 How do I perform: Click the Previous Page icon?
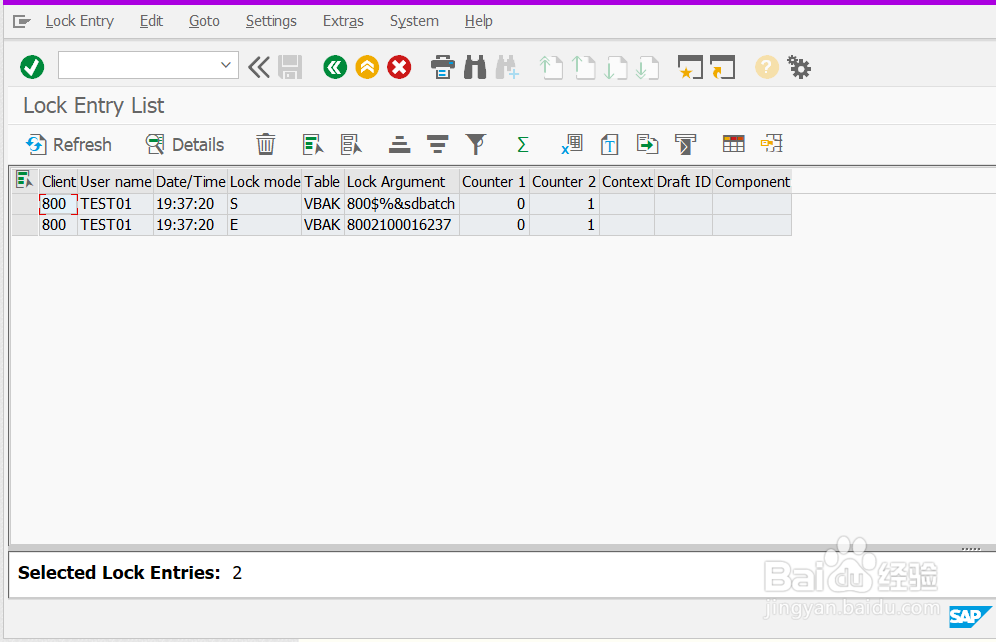pos(583,67)
